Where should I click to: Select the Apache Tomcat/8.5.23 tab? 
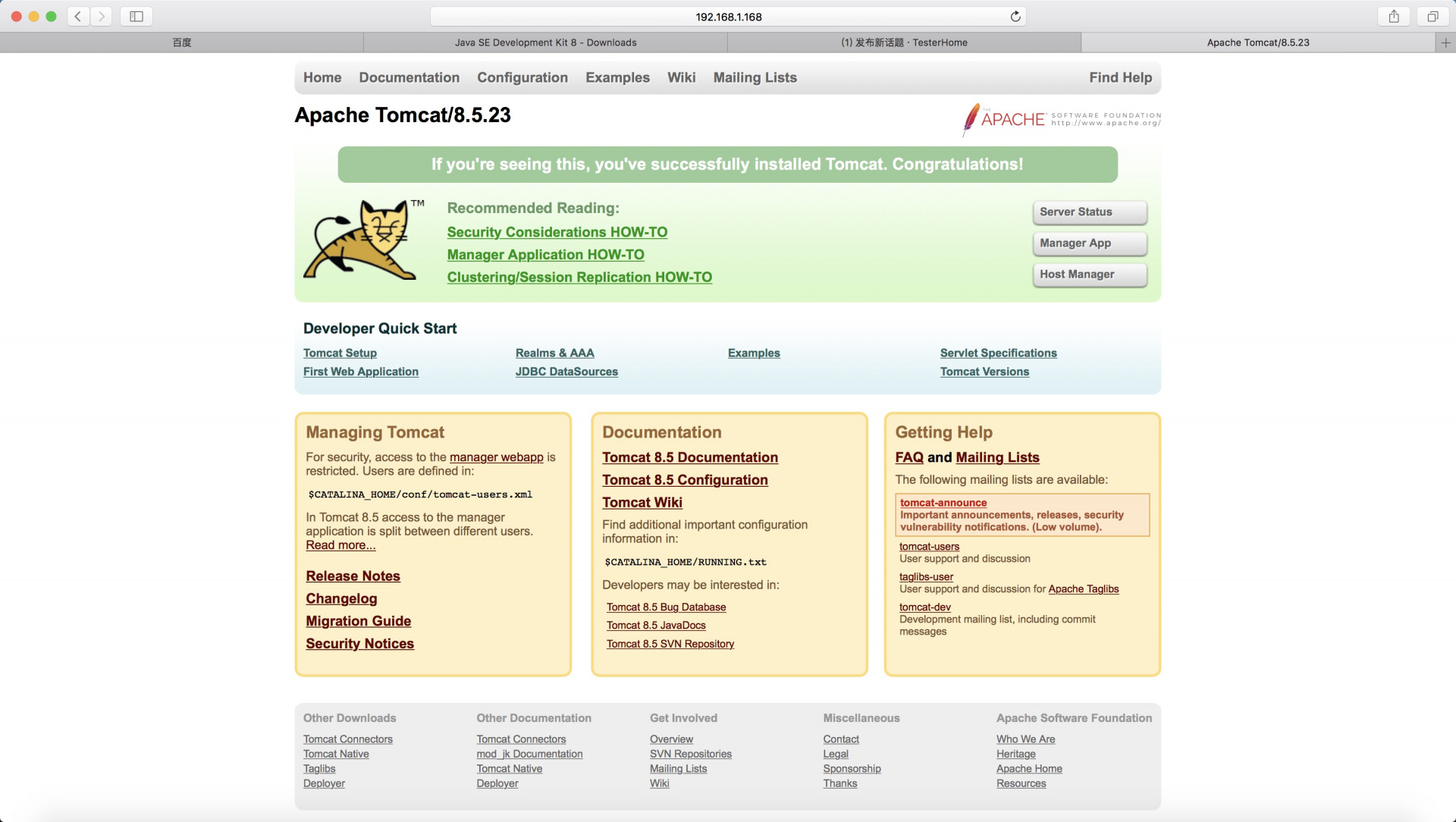tap(1258, 42)
